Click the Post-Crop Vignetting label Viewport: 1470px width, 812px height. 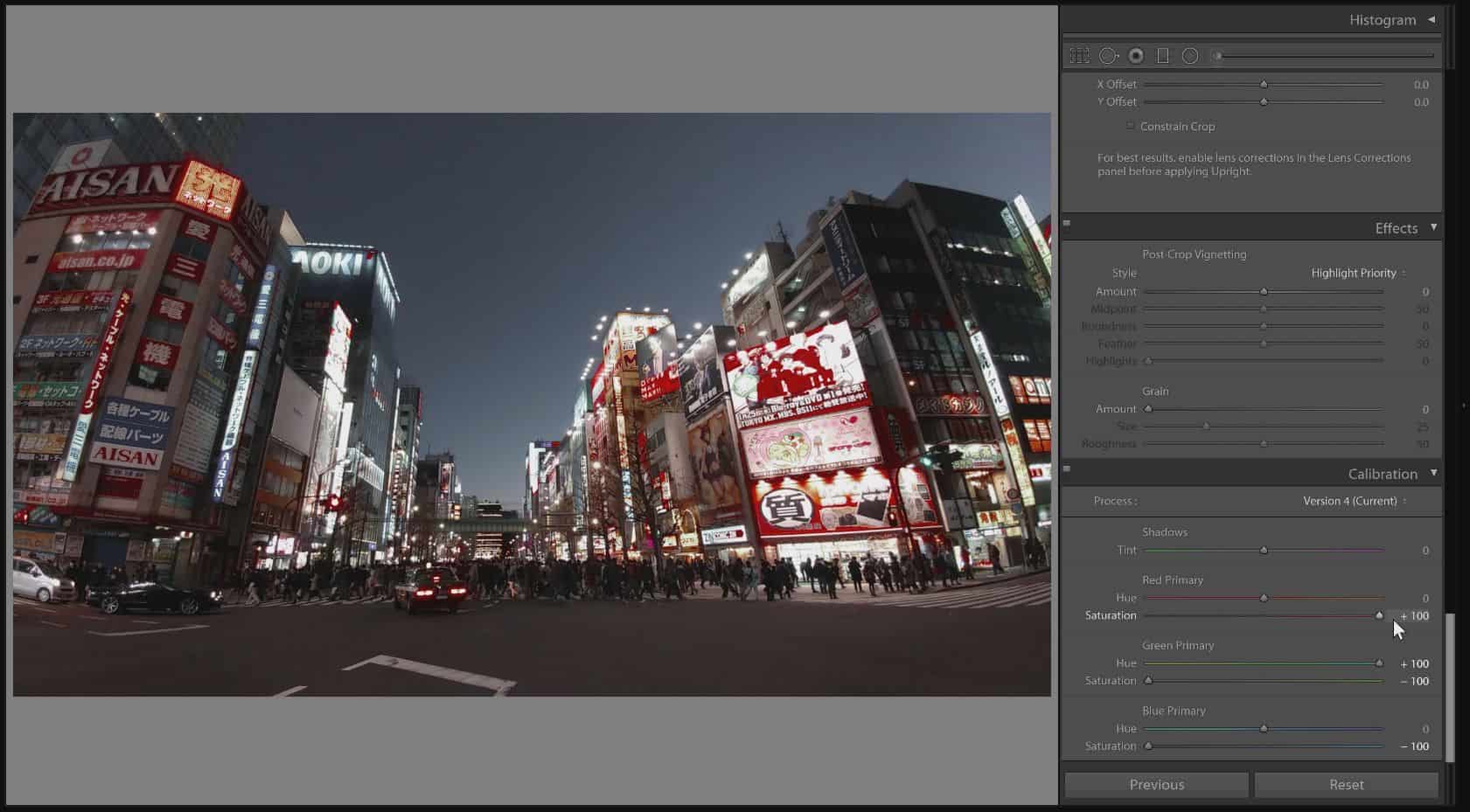pyautogui.click(x=1194, y=254)
